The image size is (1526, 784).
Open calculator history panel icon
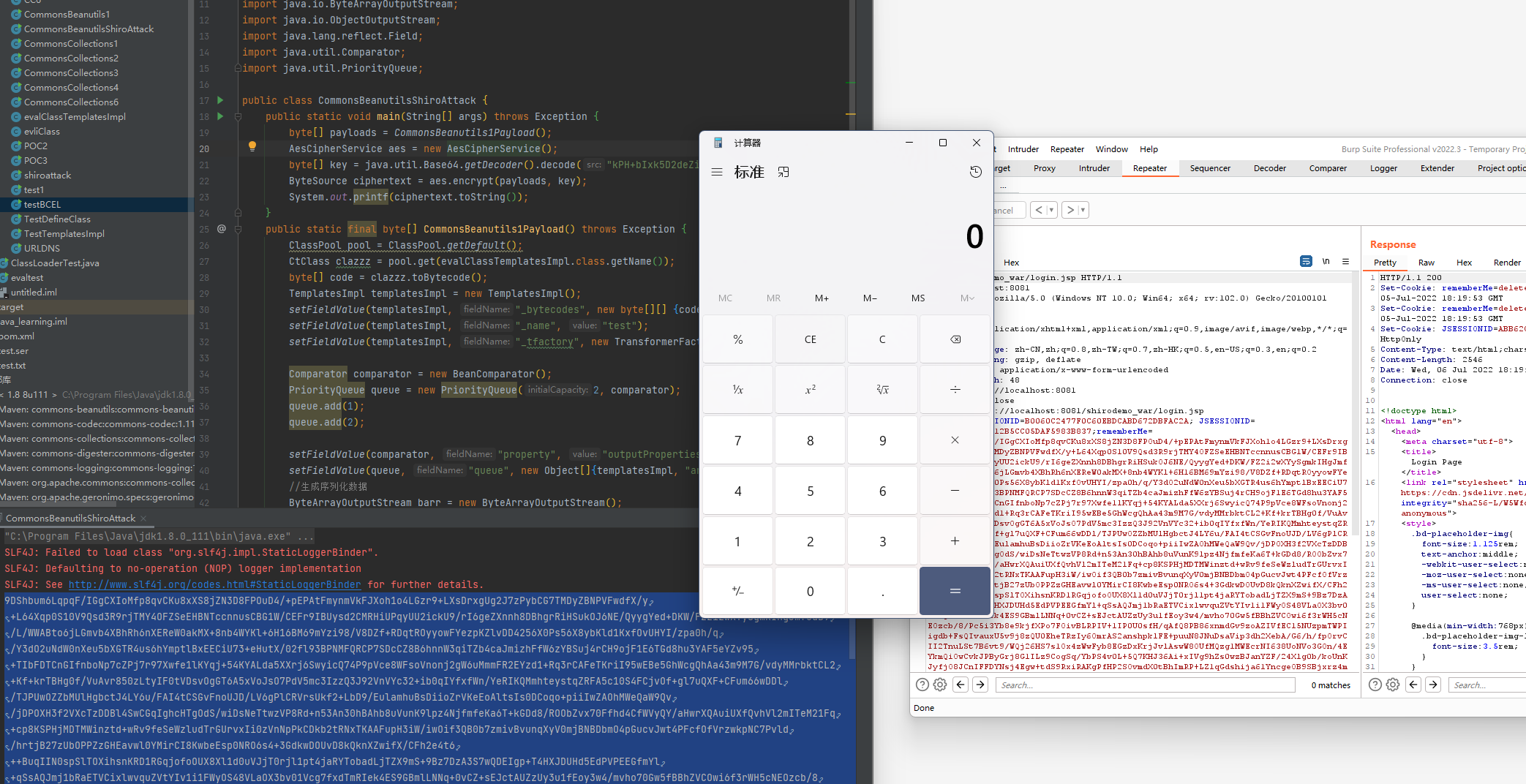pos(975,172)
